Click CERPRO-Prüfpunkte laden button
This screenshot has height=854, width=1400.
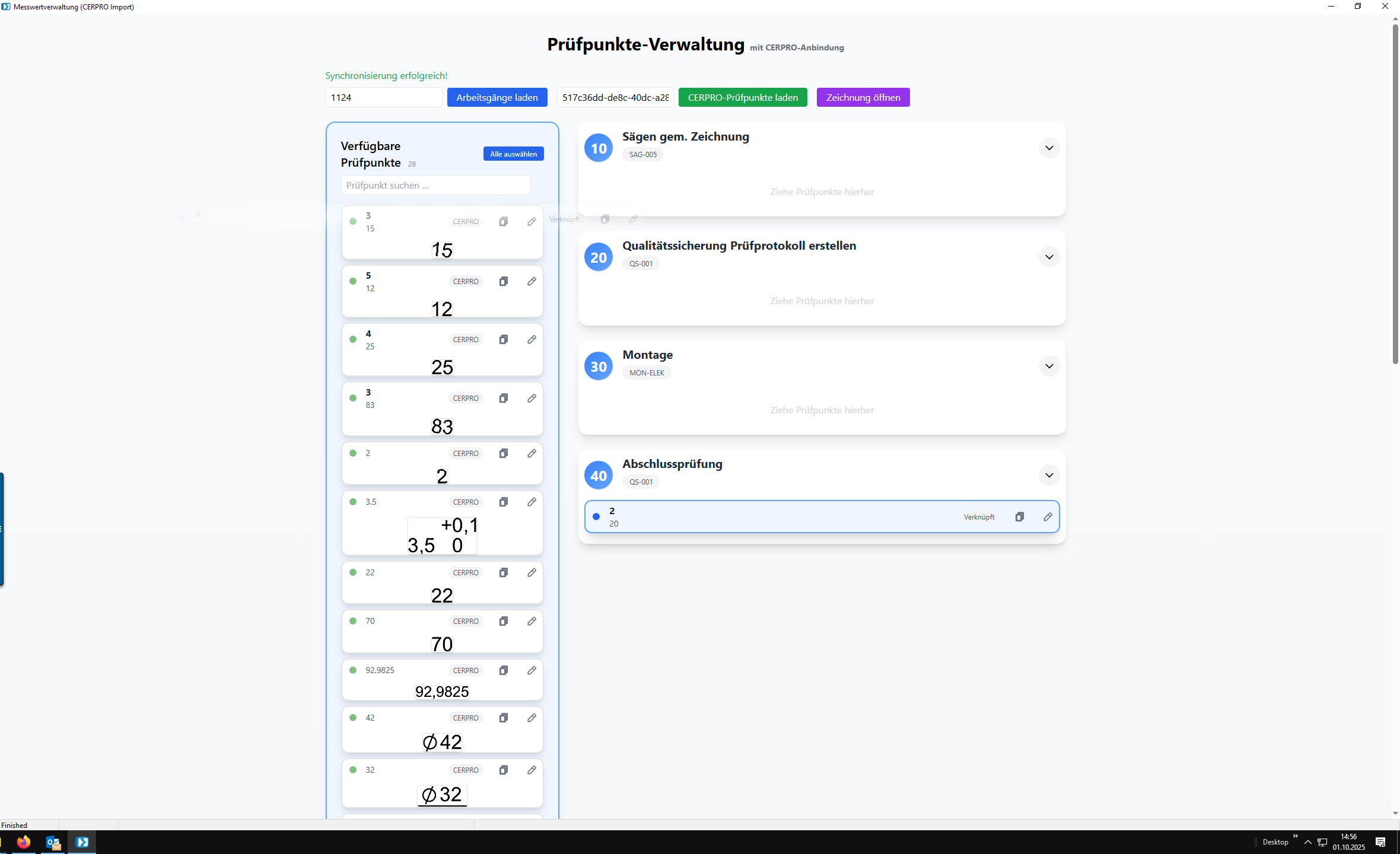point(743,98)
